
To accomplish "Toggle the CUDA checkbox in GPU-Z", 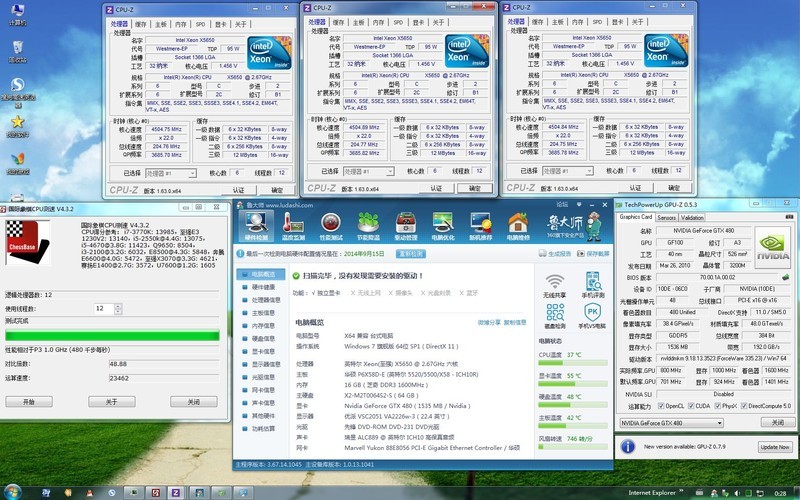I will click(x=691, y=406).
